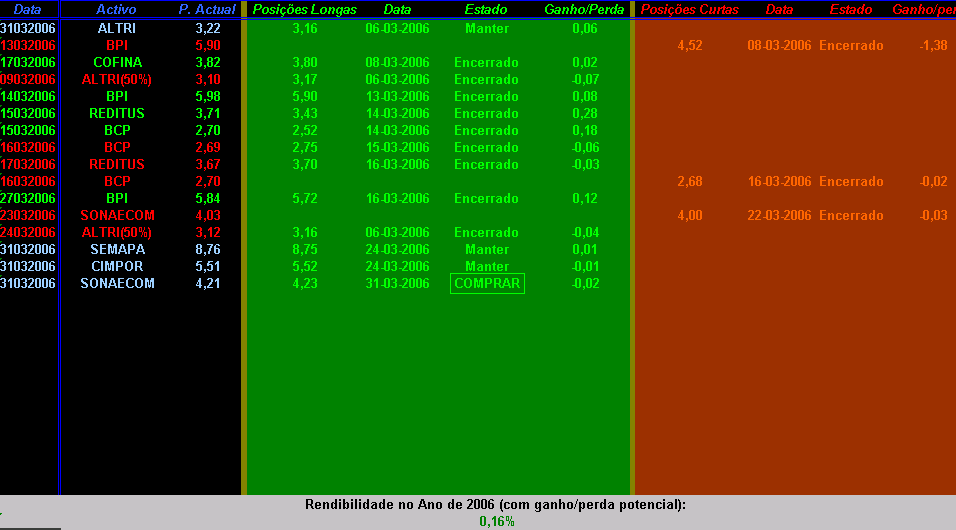The width and height of the screenshot is (956, 530).
Task: Select the gain value 0,18
Action: pyautogui.click(x=585, y=131)
